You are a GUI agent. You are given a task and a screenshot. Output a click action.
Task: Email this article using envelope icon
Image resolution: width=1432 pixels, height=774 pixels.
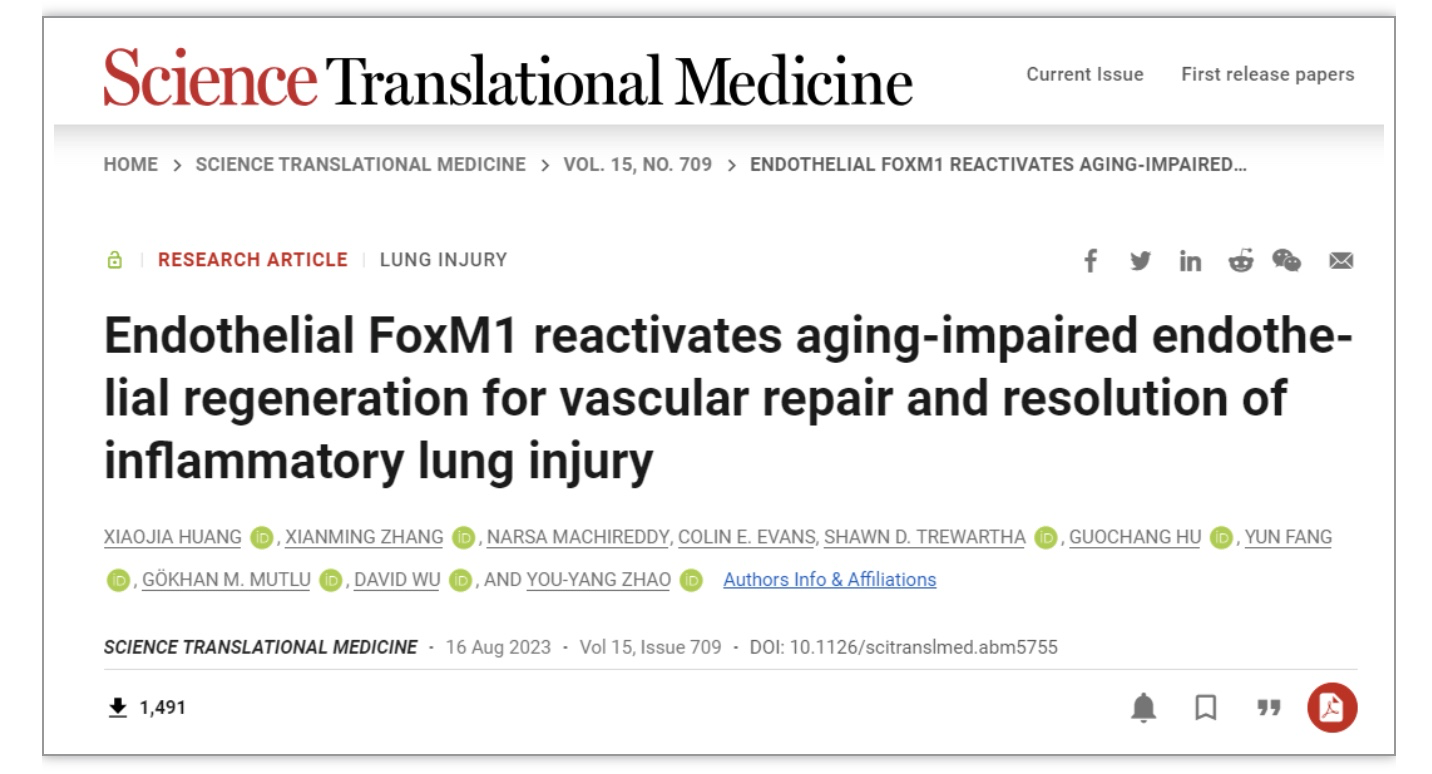[1338, 262]
